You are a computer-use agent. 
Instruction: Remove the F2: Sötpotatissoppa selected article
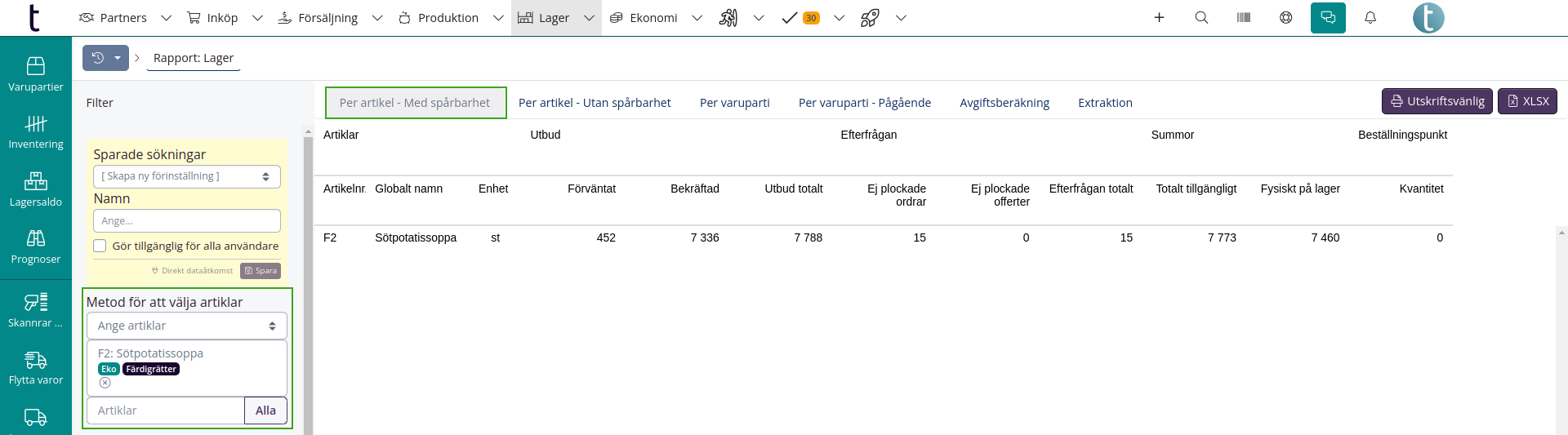[105, 383]
